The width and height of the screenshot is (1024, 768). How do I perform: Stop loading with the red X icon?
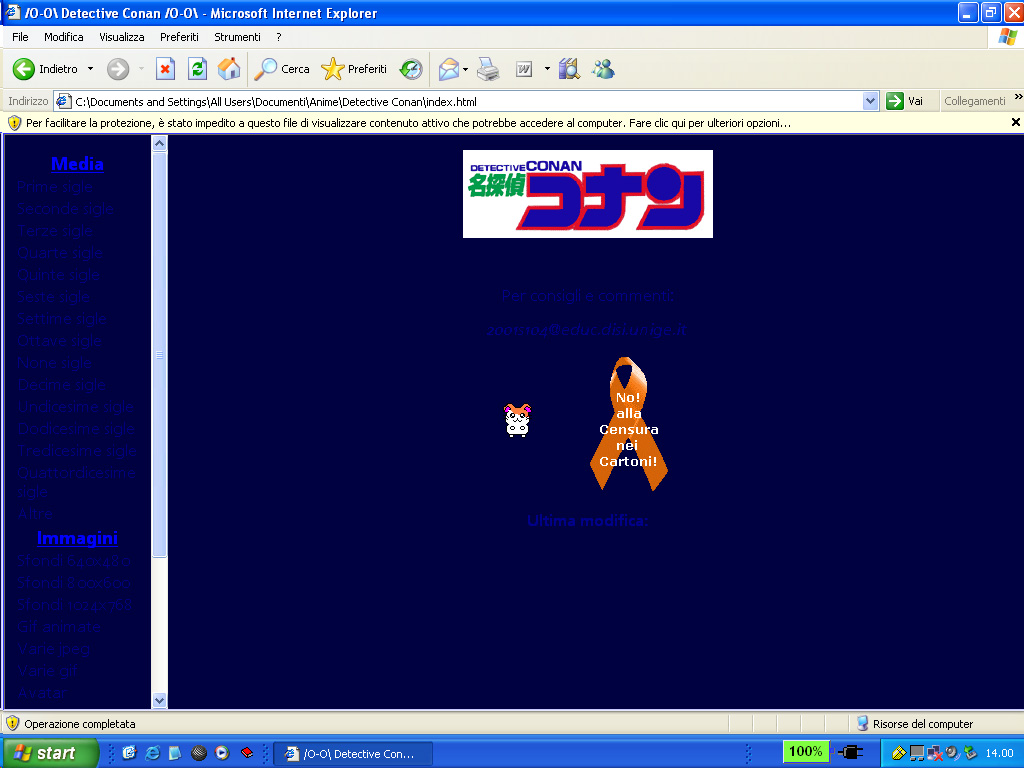coord(165,69)
